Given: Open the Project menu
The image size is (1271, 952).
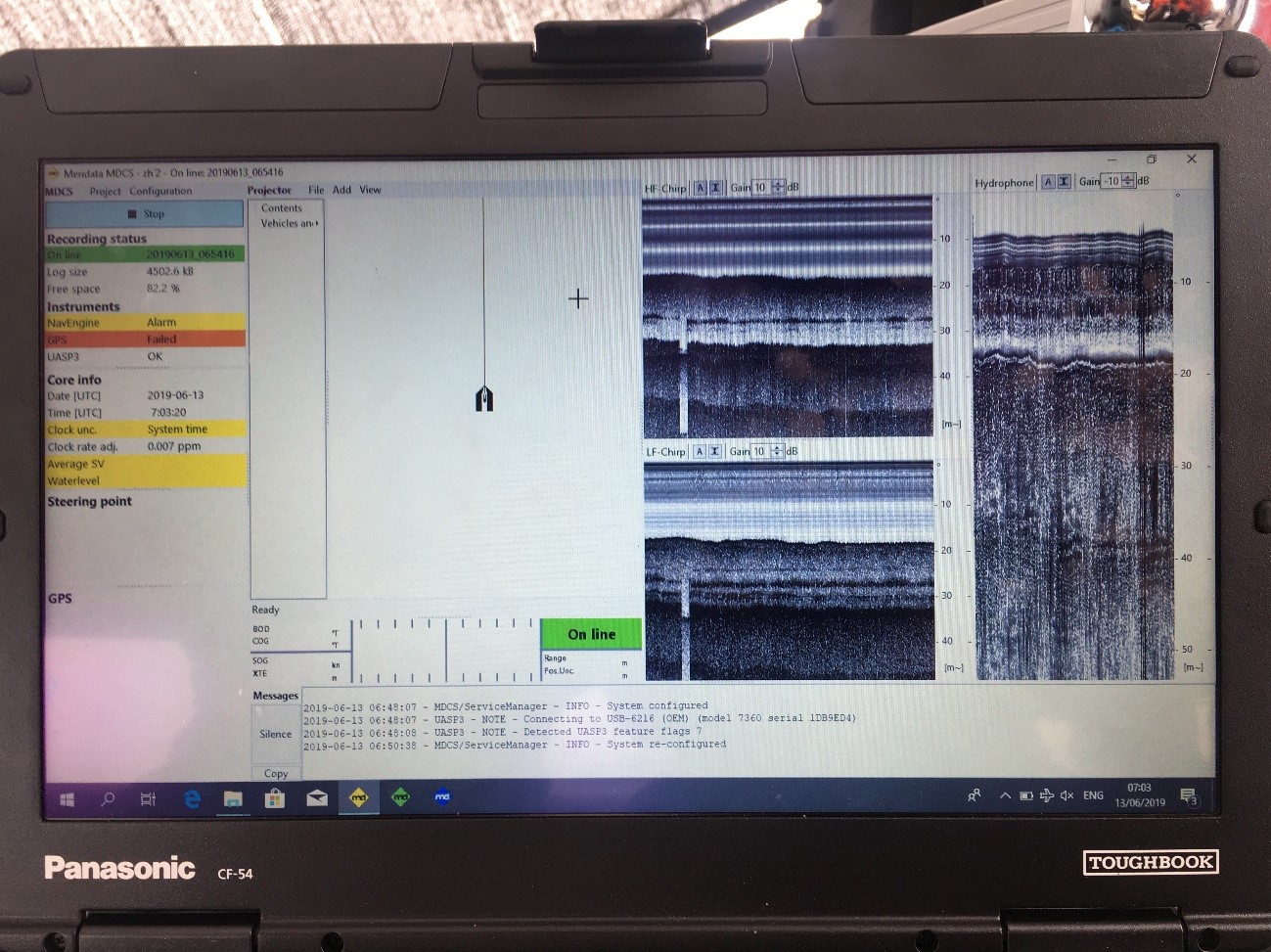Looking at the screenshot, I should (105, 192).
